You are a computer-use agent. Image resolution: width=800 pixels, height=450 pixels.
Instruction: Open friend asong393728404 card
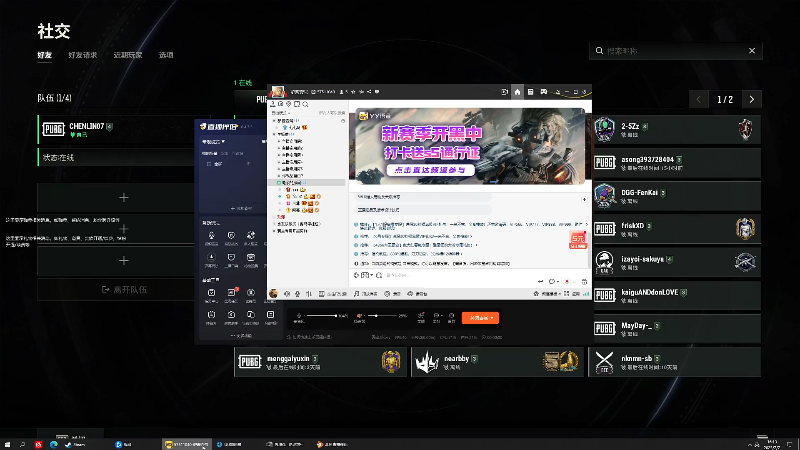677,163
